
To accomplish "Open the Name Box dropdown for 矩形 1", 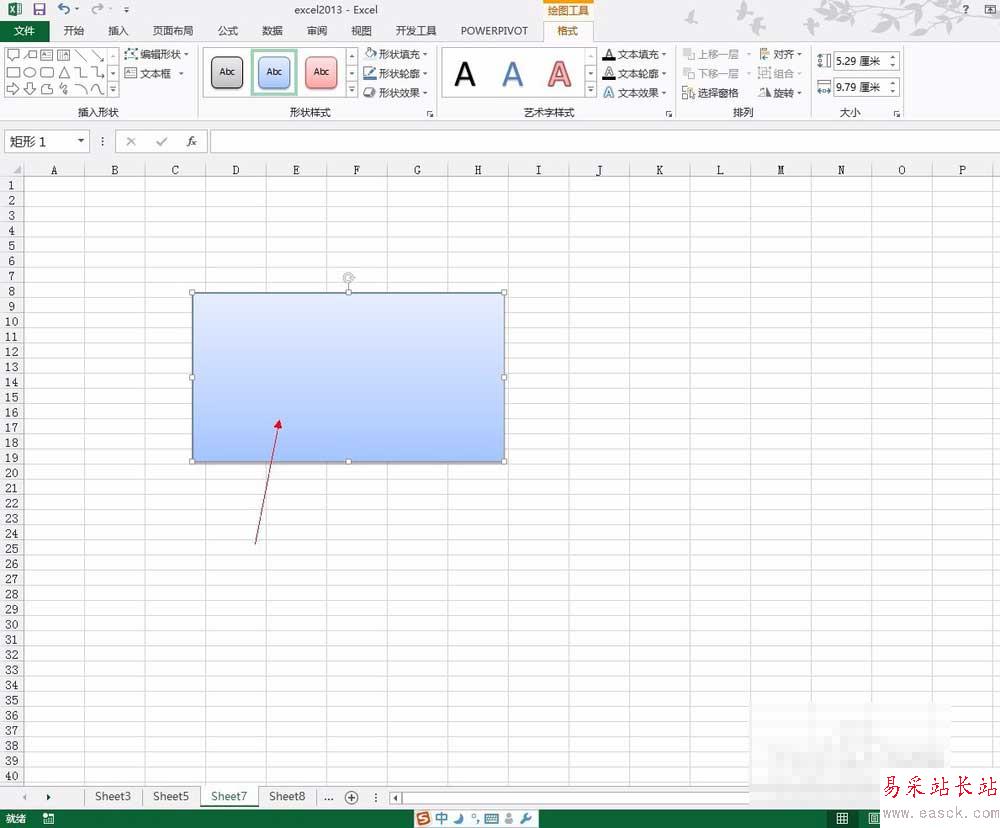I will pyautogui.click(x=81, y=142).
